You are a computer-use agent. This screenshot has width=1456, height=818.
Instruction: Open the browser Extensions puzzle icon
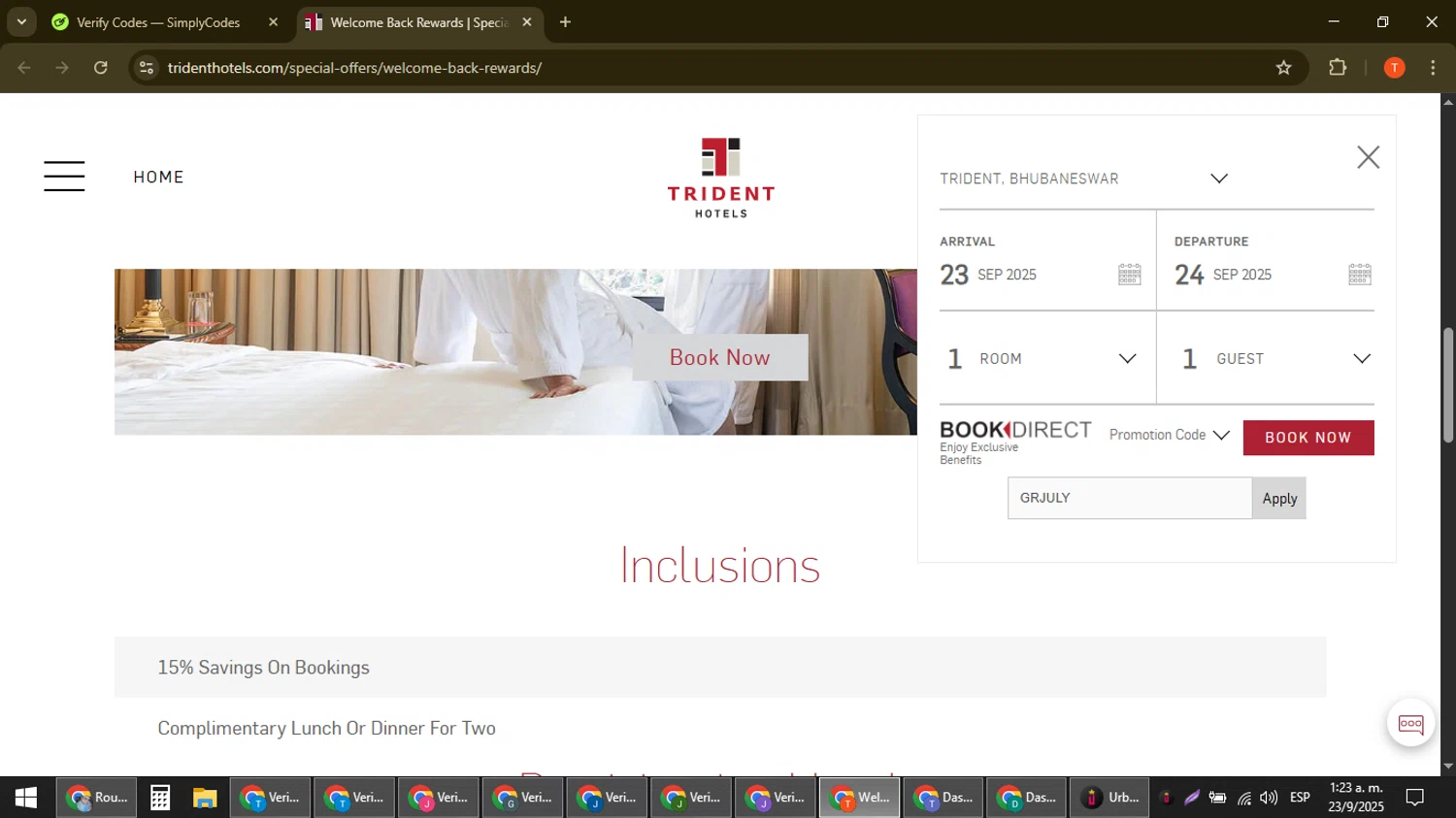click(1338, 68)
